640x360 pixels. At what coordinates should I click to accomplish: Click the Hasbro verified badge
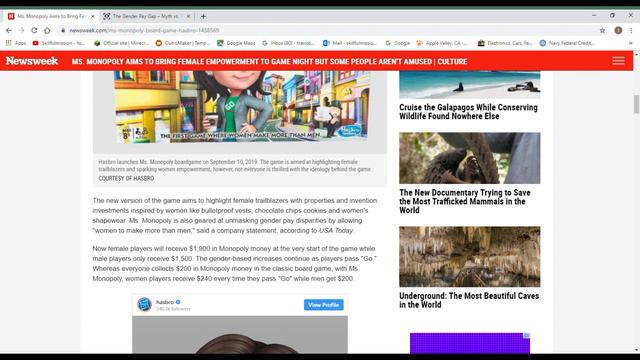[178, 302]
